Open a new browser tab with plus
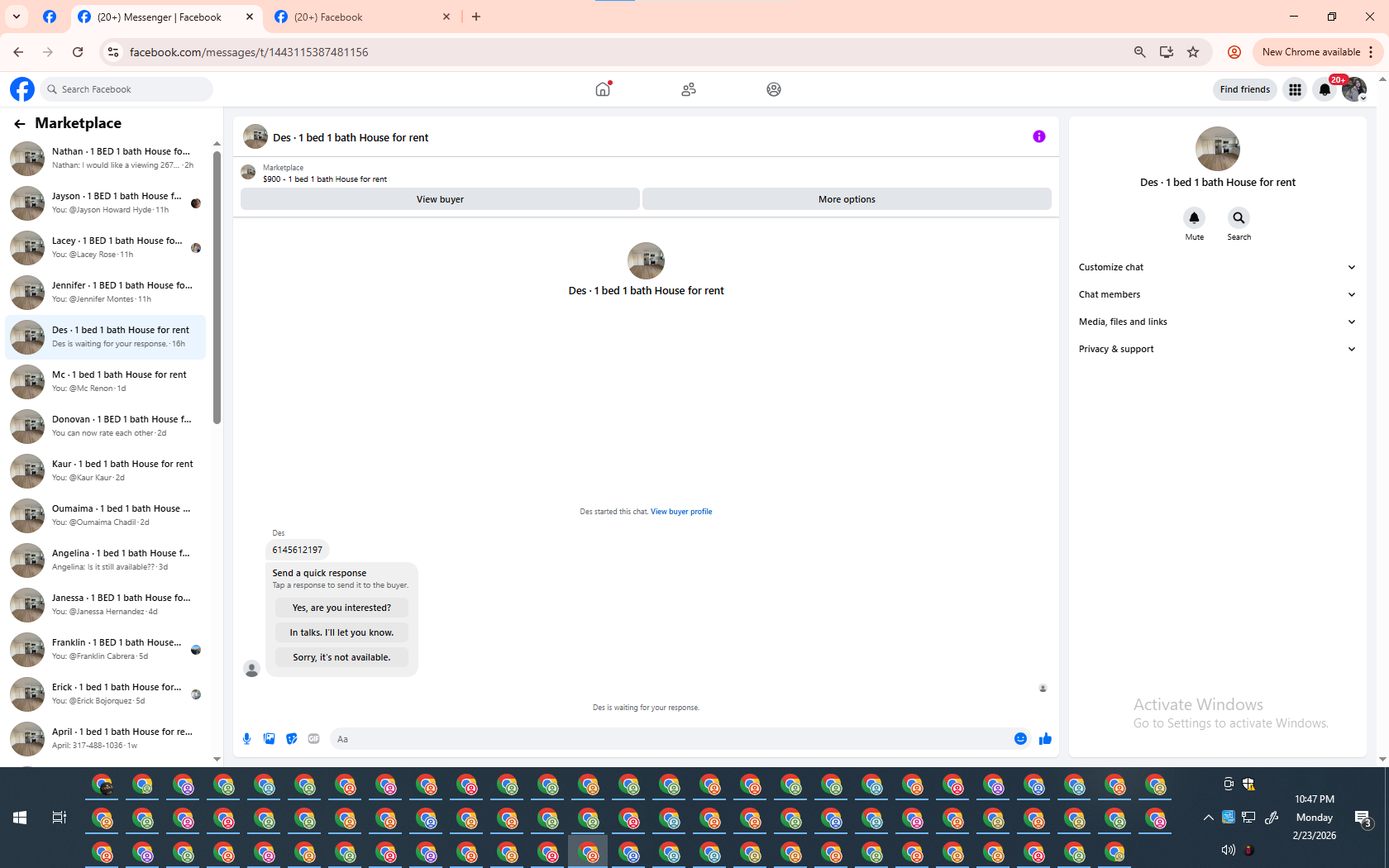The height and width of the screenshot is (868, 1389). pos(476,17)
